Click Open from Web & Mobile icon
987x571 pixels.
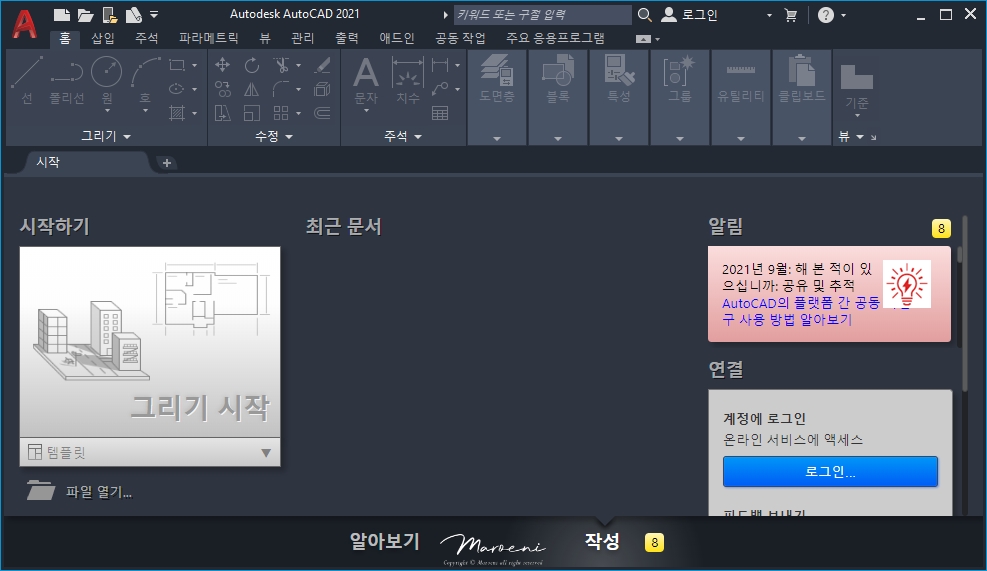pos(110,14)
